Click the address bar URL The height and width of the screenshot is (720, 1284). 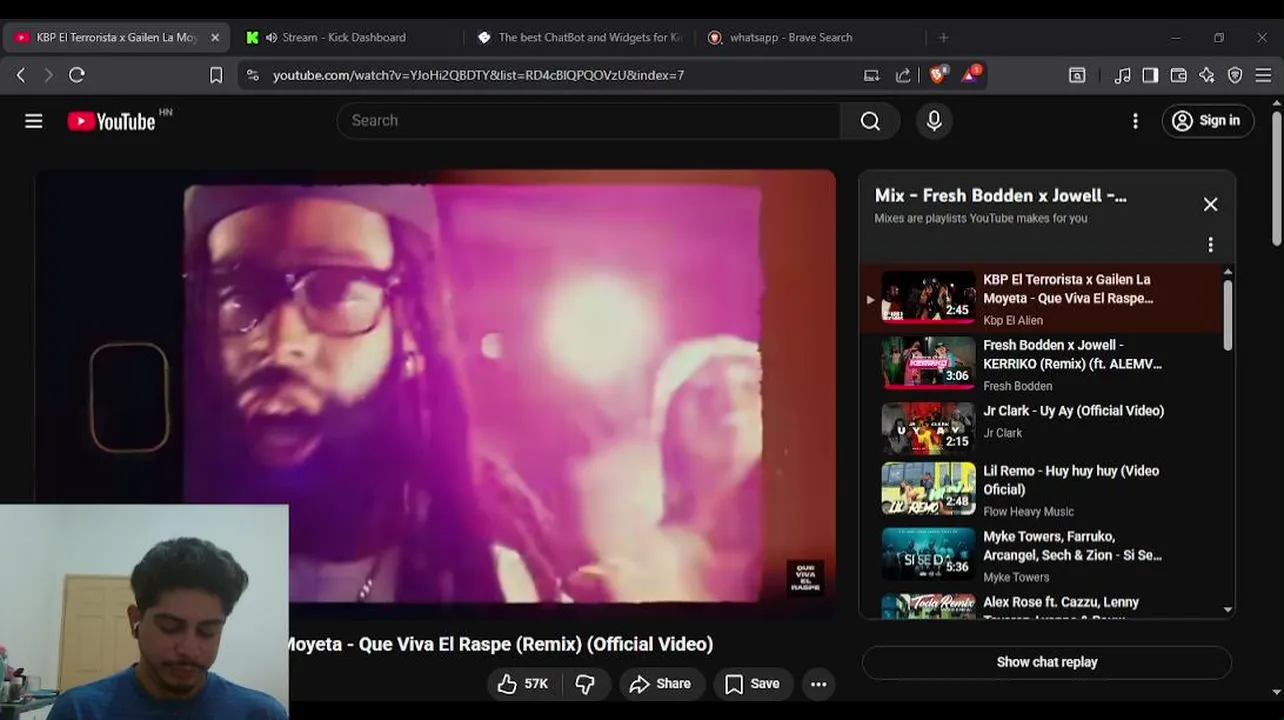[478, 75]
